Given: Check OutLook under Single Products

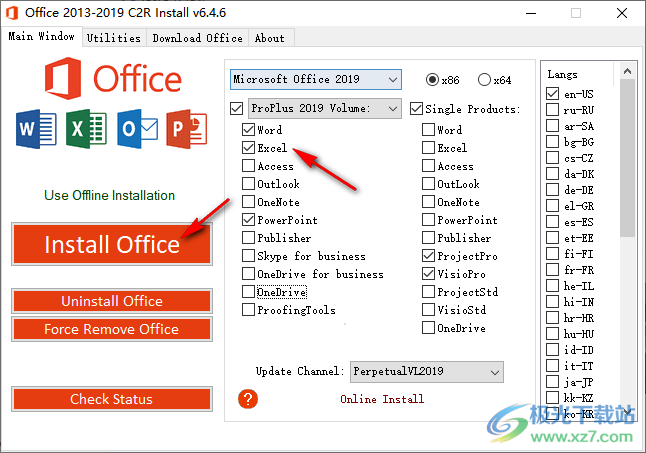Looking at the screenshot, I should pos(428,184).
